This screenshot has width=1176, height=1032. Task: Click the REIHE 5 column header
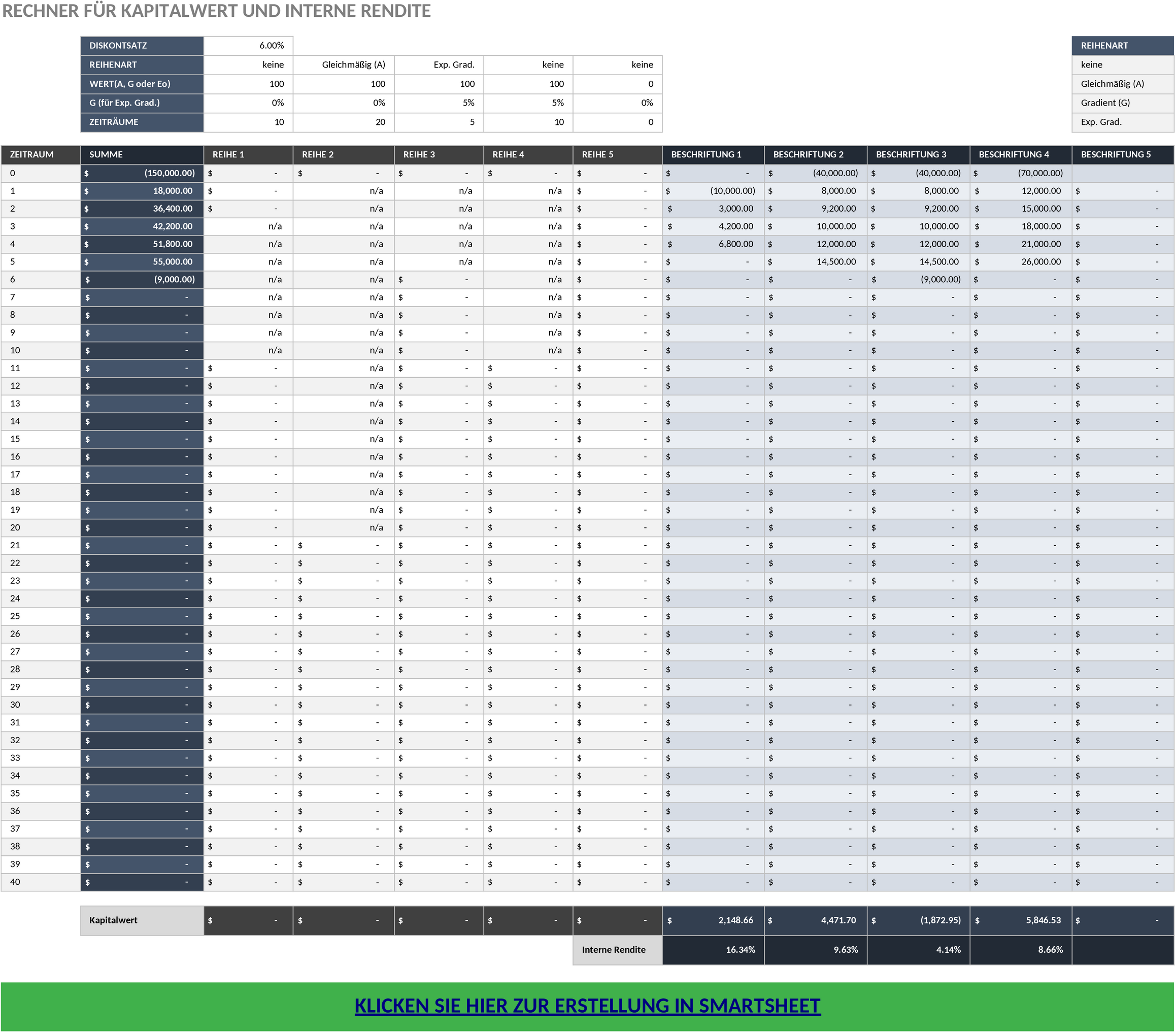[x=617, y=155]
